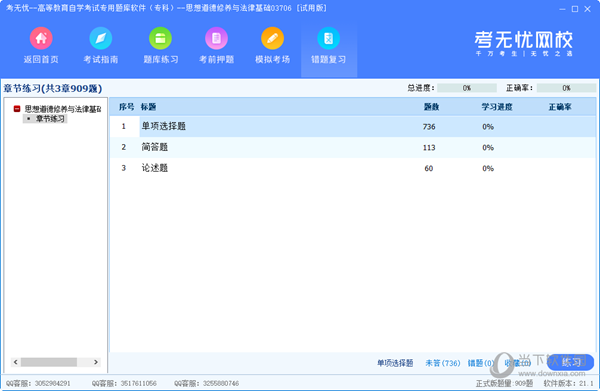Minimize the application window

(562, 9)
